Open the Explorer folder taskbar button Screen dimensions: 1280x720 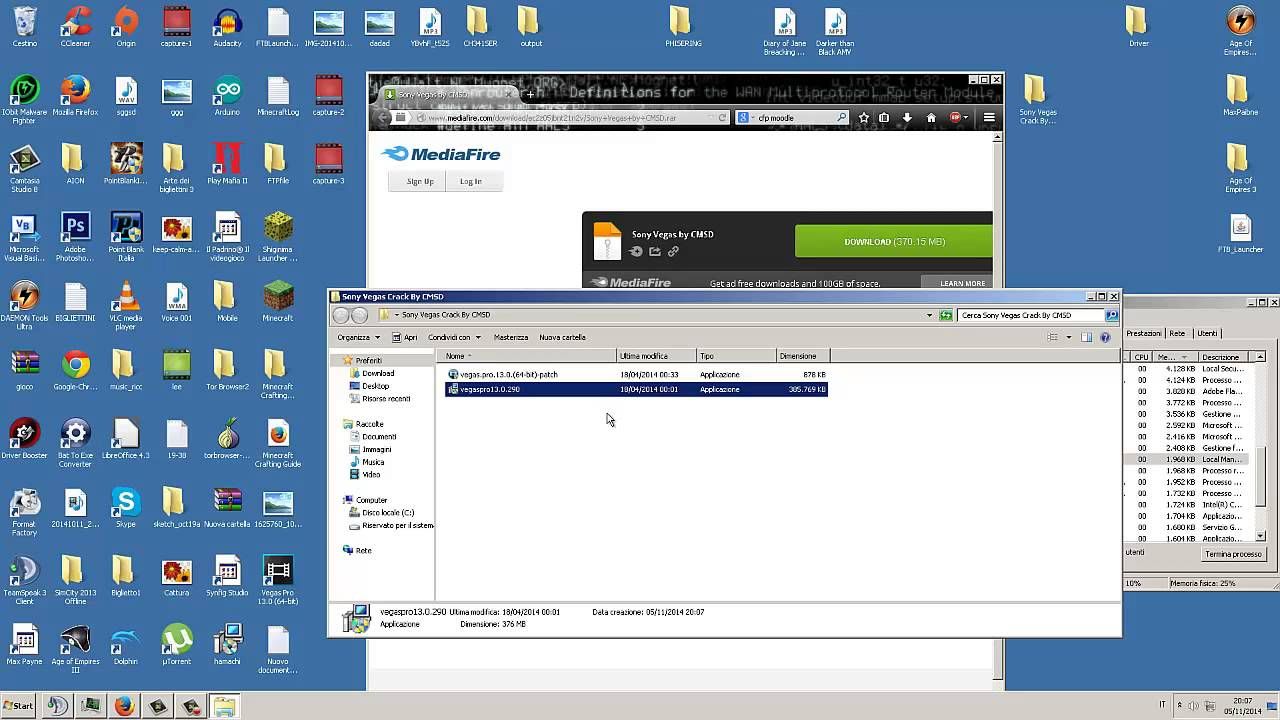point(225,706)
